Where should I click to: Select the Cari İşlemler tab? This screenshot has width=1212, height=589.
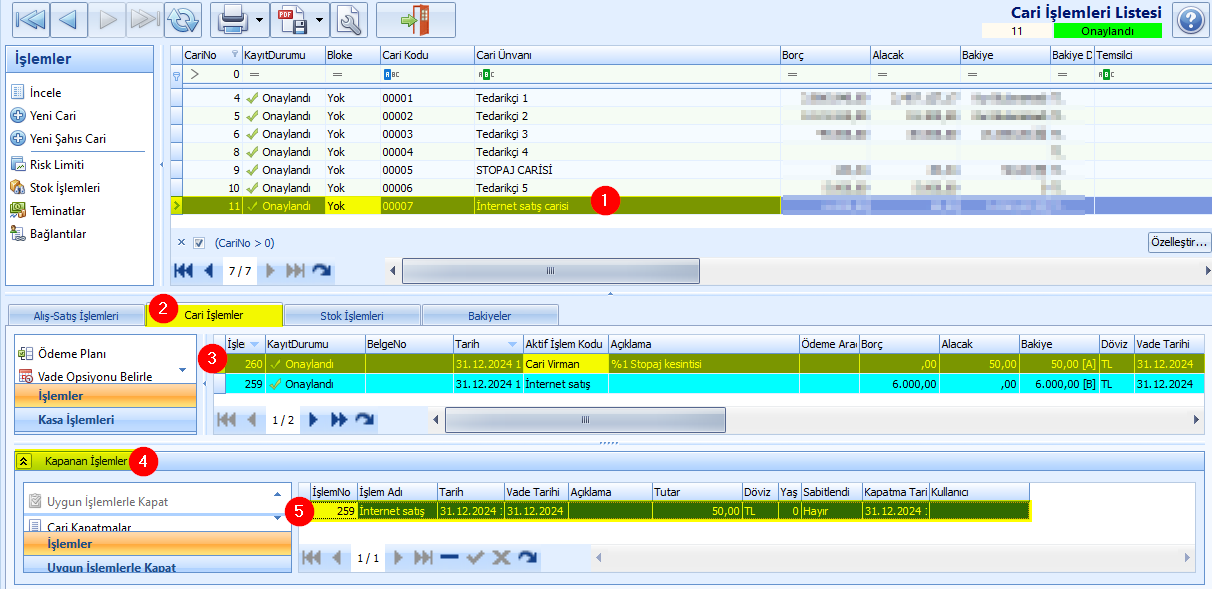pyautogui.click(x=214, y=315)
